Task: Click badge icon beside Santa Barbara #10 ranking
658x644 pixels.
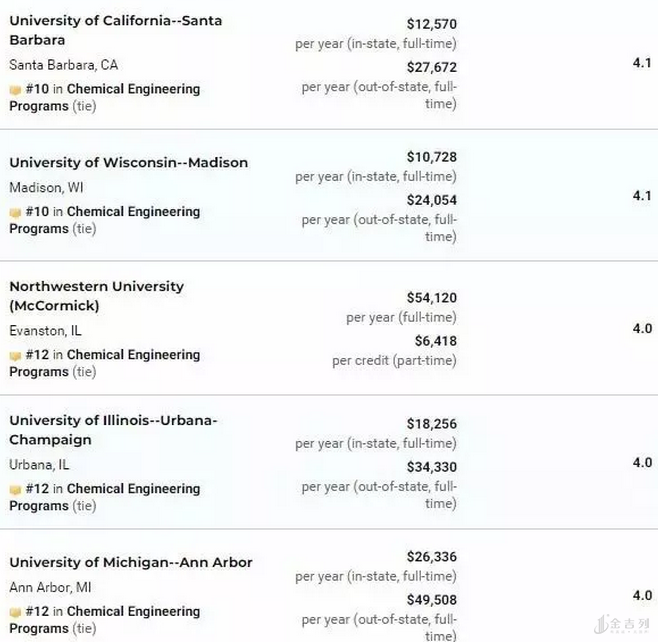Action: pos(15,89)
